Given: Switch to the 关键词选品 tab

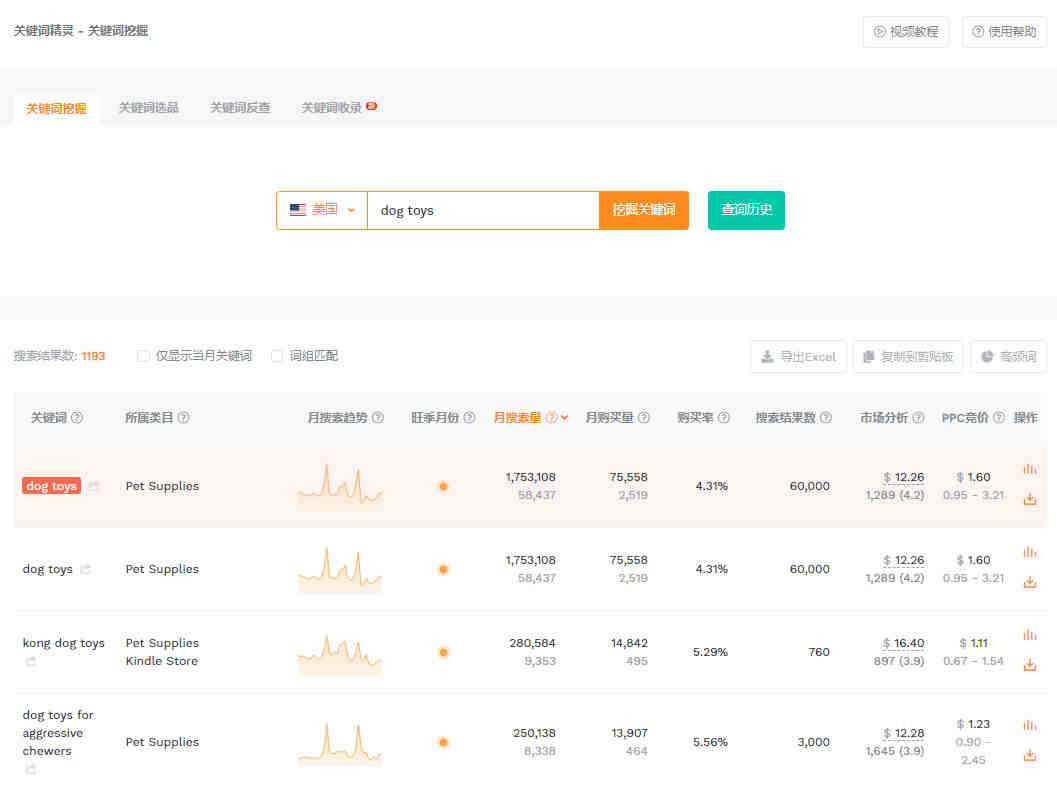Looking at the screenshot, I should (x=148, y=108).
